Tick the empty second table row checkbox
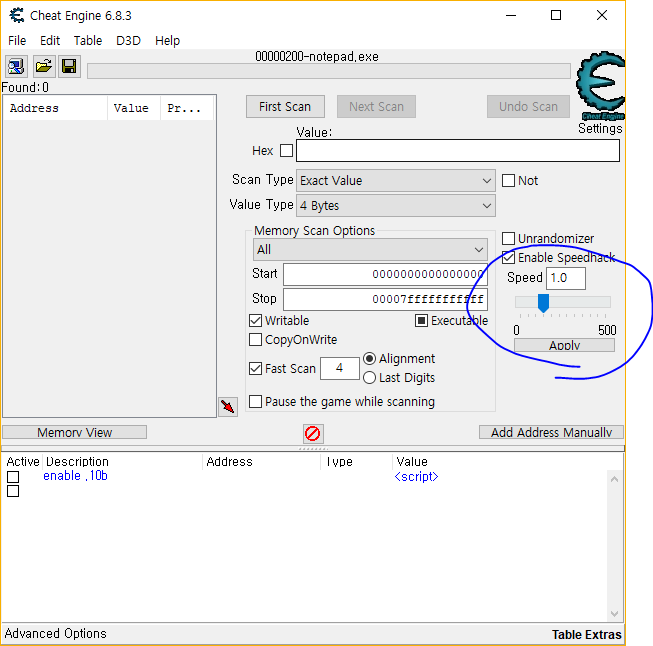Screen dimensions: 653x646 13,491
